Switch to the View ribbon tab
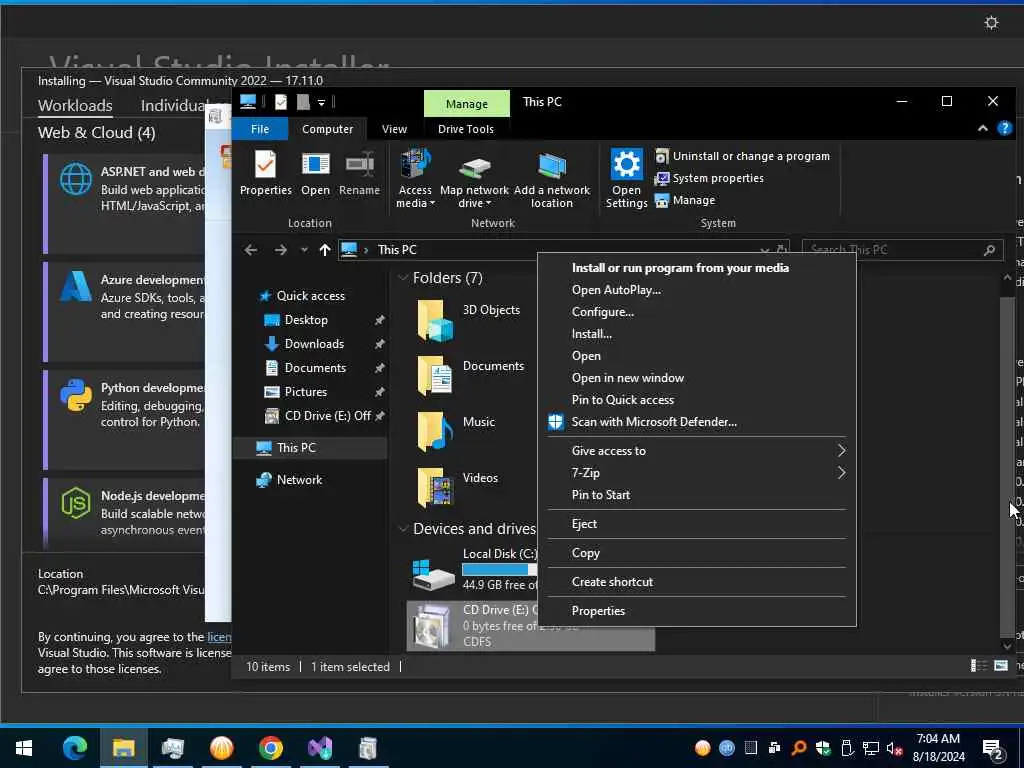This screenshot has width=1024, height=768. point(394,129)
